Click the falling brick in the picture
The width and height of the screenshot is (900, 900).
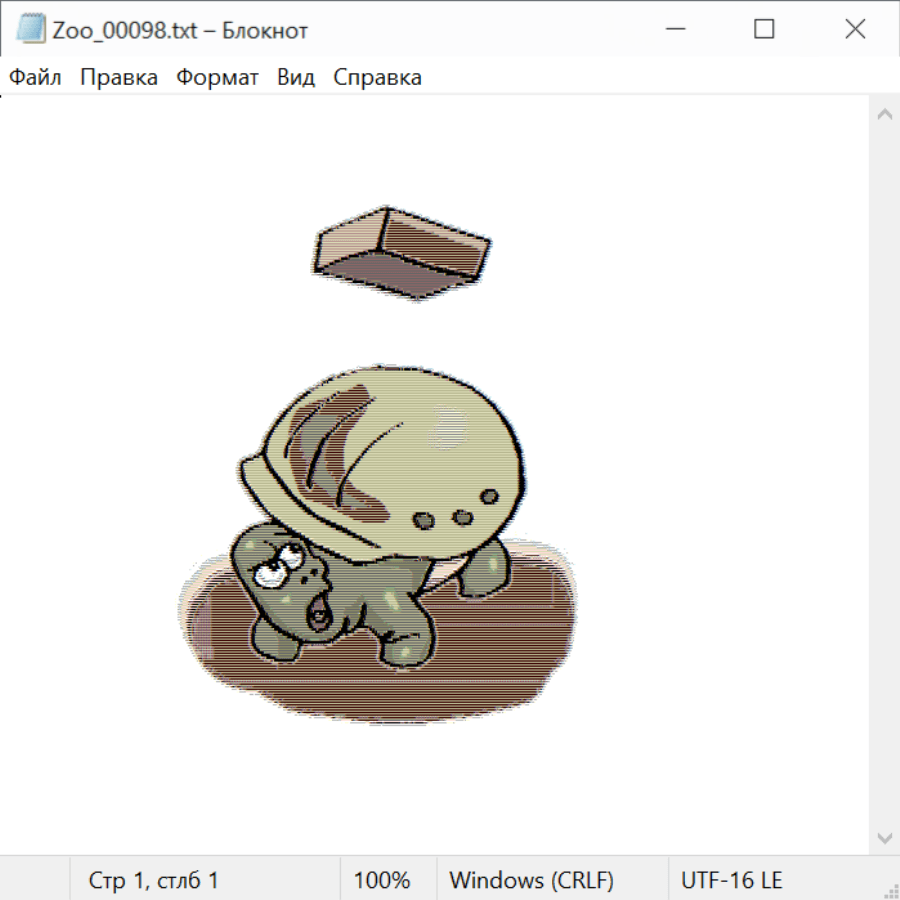(402, 250)
